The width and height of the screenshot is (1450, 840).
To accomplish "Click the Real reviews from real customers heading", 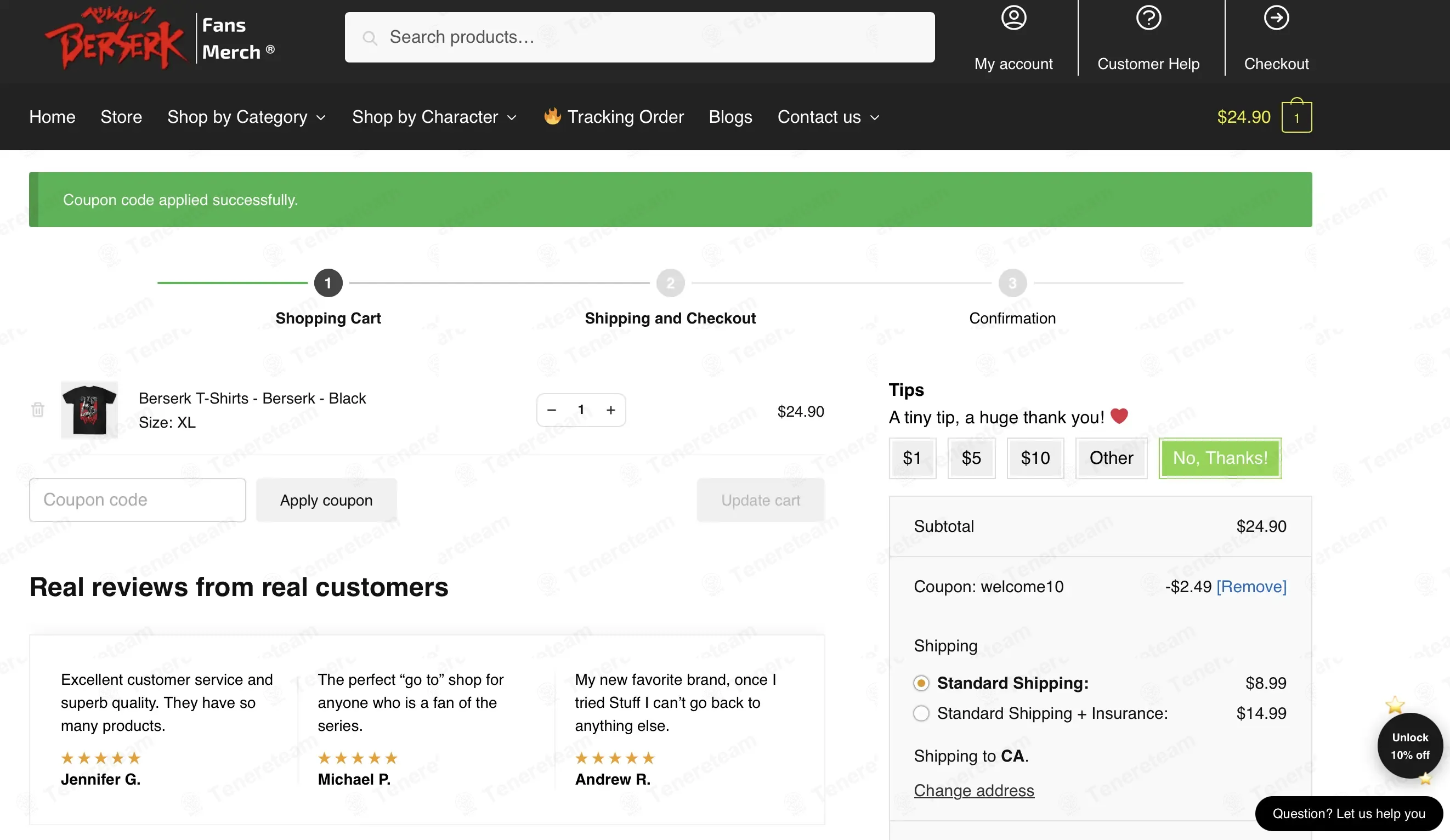I will point(239,587).
